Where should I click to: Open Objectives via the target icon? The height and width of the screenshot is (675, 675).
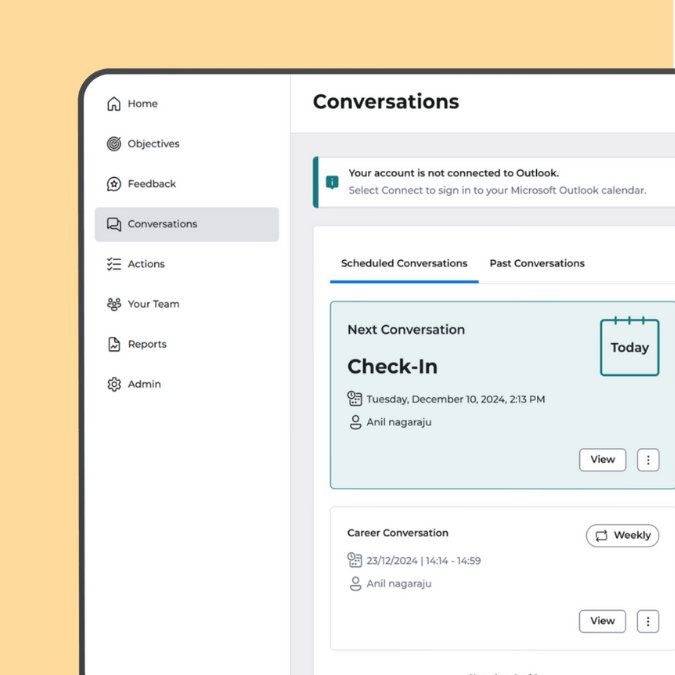coord(114,144)
